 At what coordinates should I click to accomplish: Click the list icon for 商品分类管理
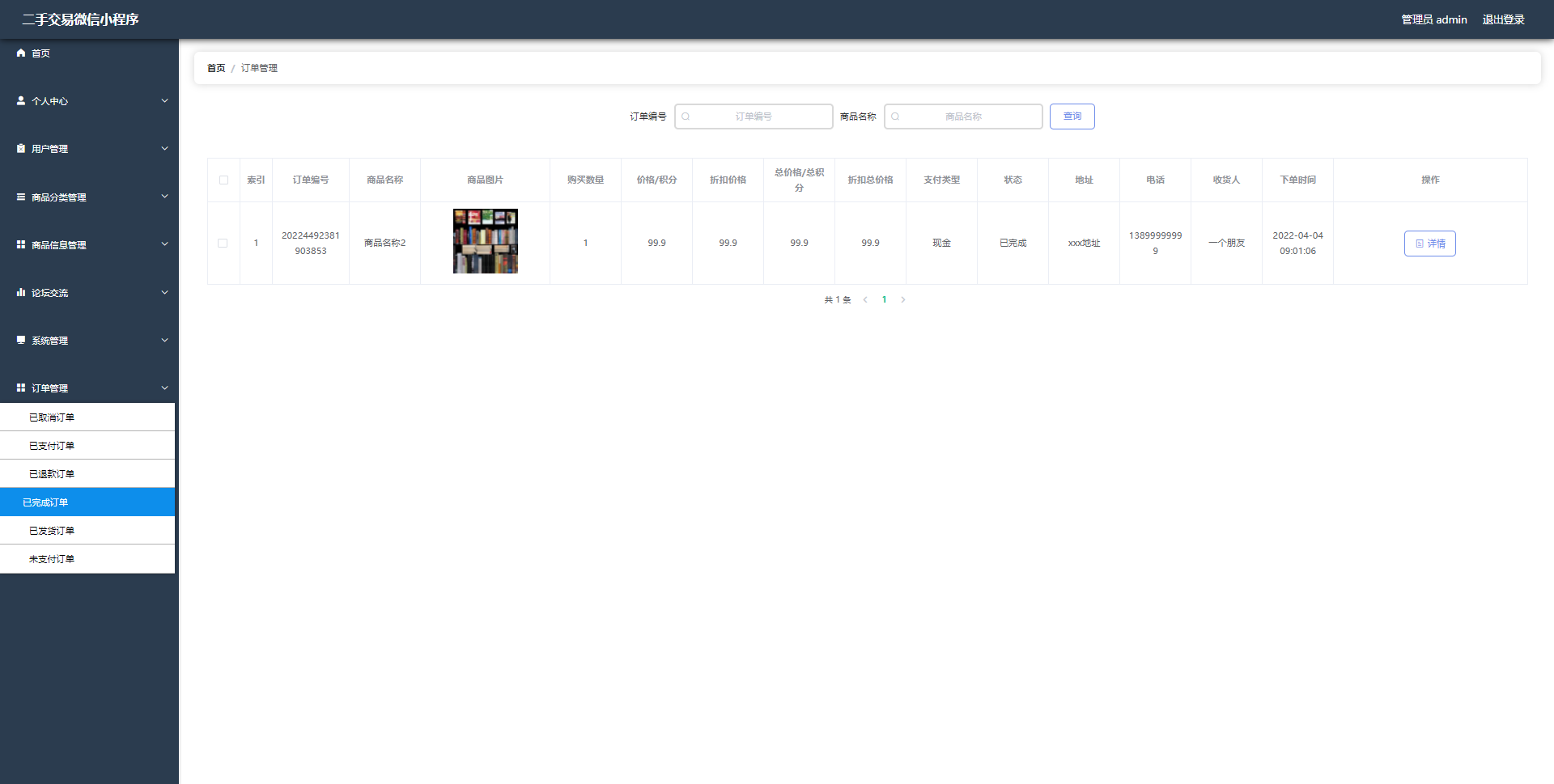(21, 197)
